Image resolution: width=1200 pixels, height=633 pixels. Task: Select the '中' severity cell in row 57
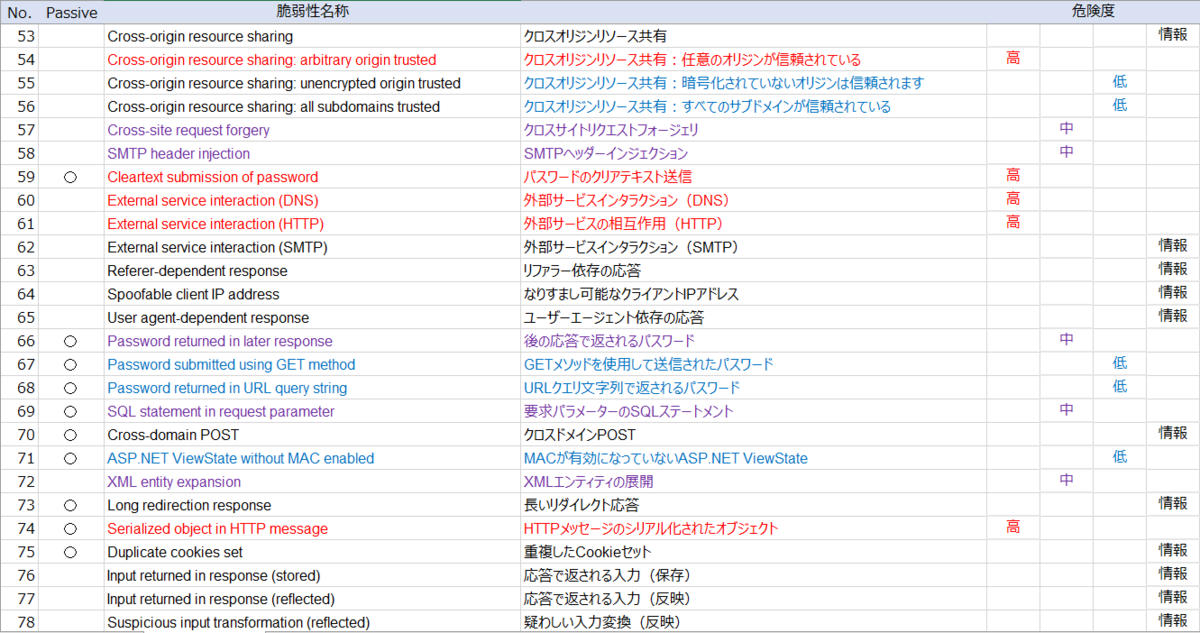point(1066,130)
